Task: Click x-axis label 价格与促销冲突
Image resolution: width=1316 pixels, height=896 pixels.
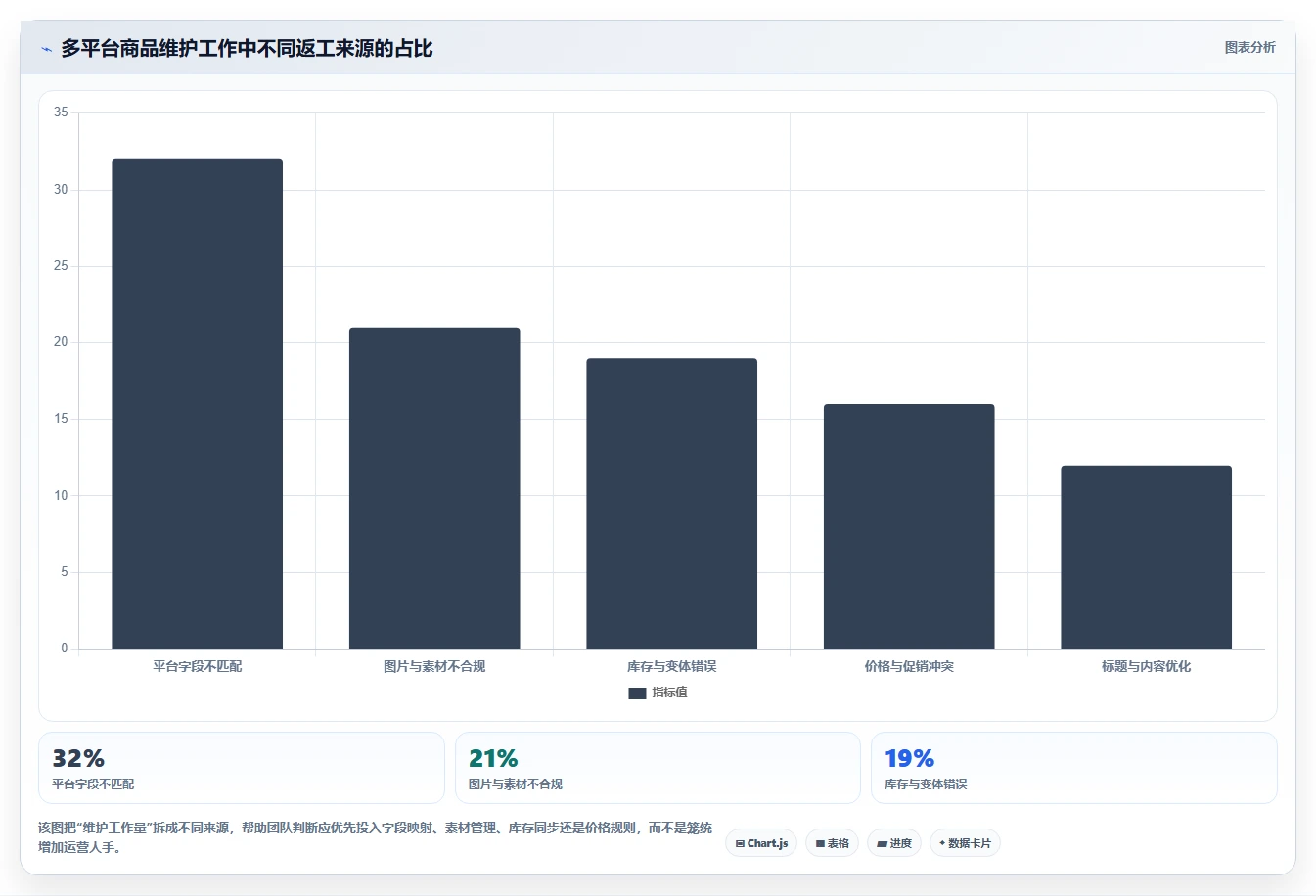Action: pyautogui.click(x=909, y=666)
